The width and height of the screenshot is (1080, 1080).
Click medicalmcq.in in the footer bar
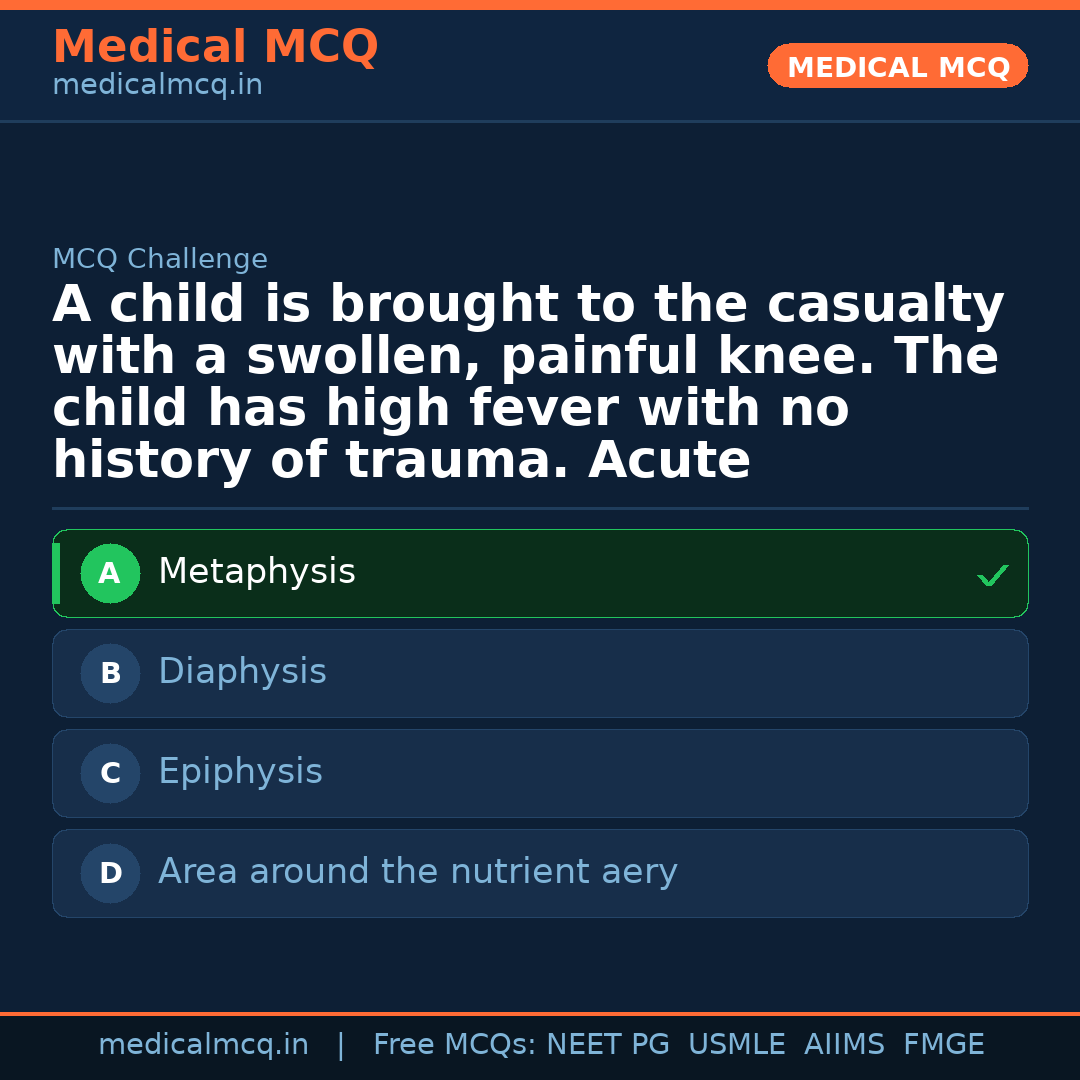(203, 1043)
